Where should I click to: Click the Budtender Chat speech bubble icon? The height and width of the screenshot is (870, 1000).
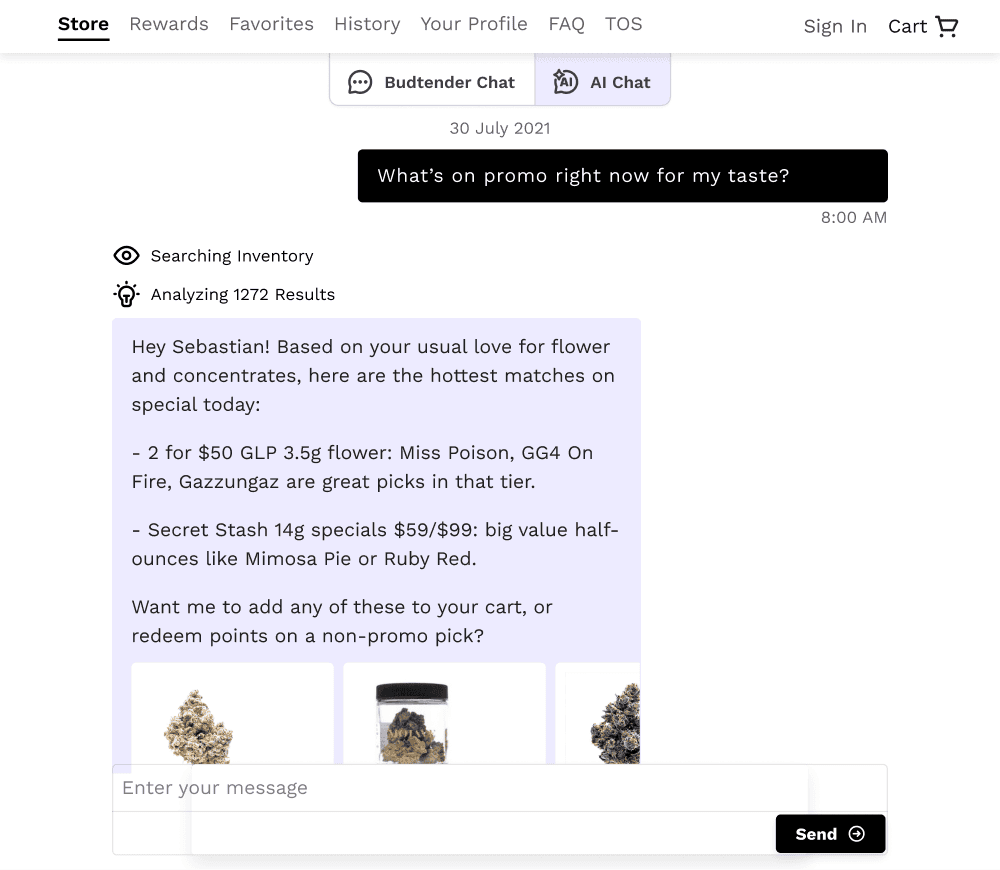click(x=360, y=82)
